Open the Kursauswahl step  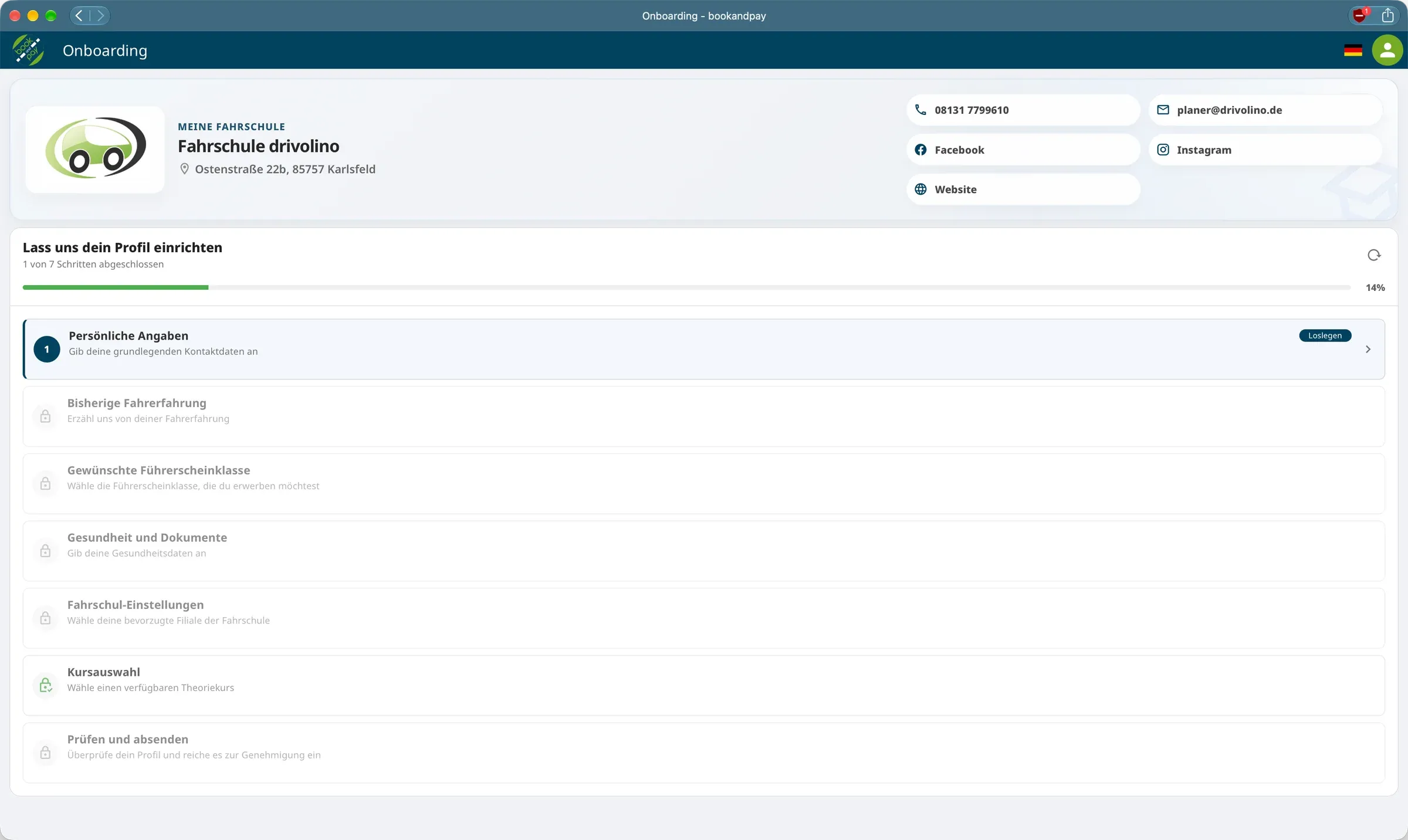point(703,685)
